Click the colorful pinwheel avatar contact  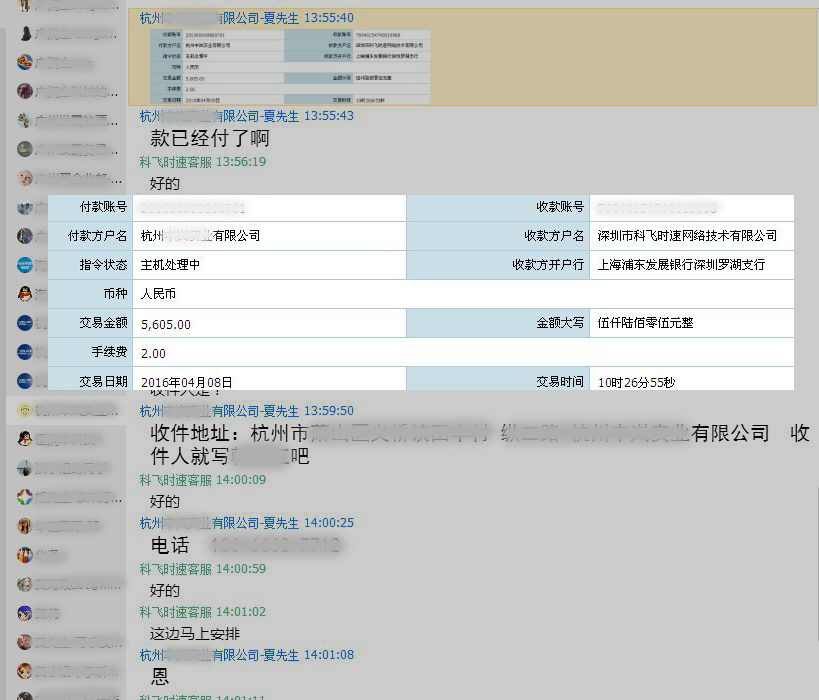[x=25, y=496]
